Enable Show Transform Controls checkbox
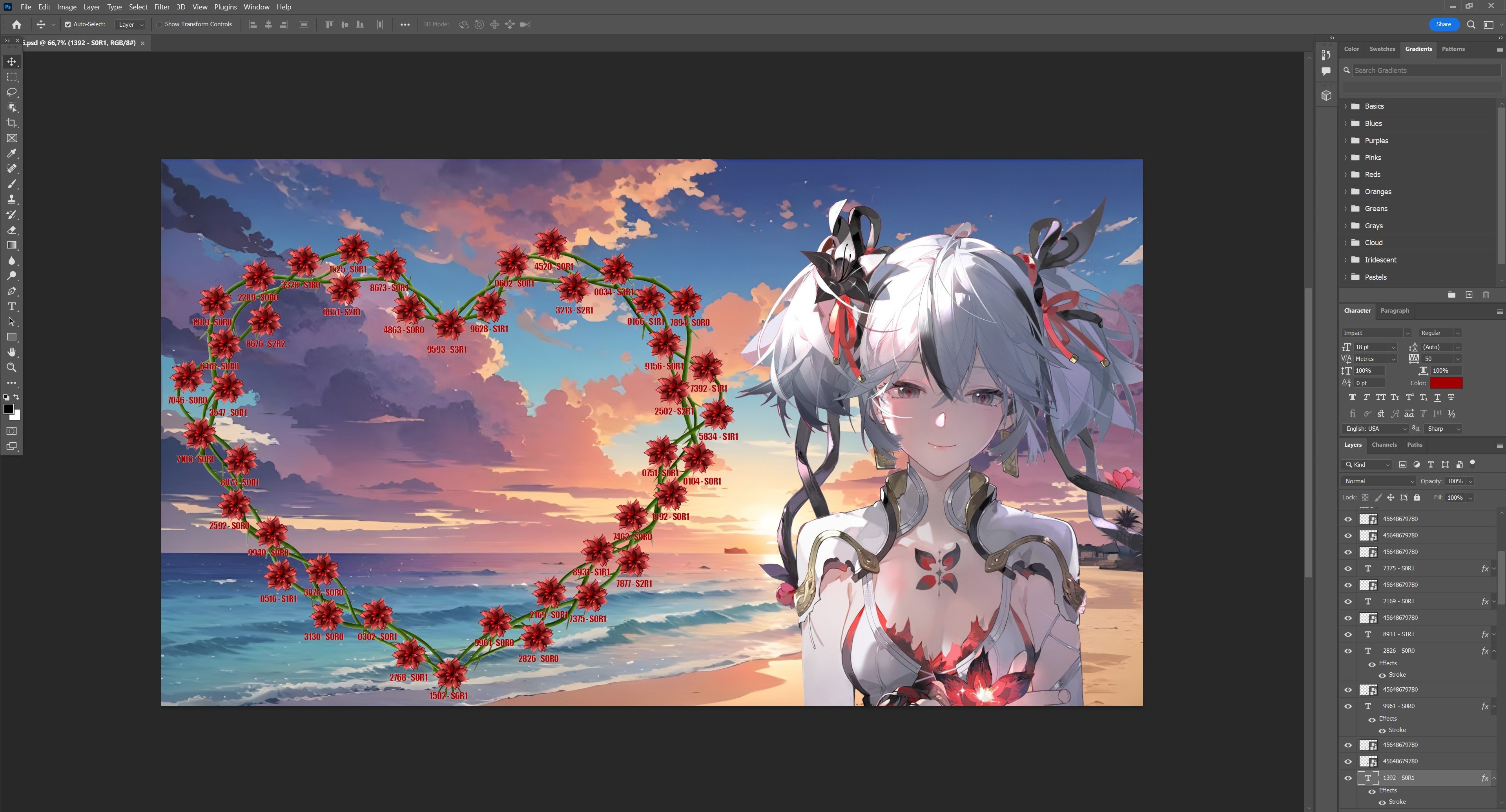The image size is (1506, 812). tap(159, 25)
